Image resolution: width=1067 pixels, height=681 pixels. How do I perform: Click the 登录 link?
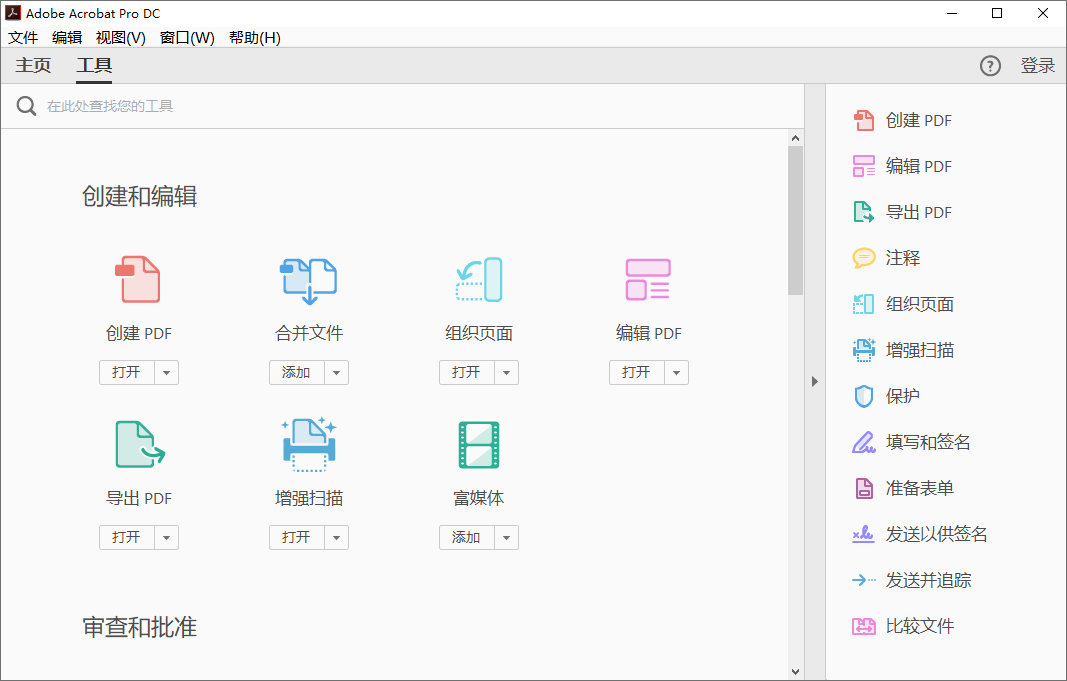pyautogui.click(x=1038, y=65)
